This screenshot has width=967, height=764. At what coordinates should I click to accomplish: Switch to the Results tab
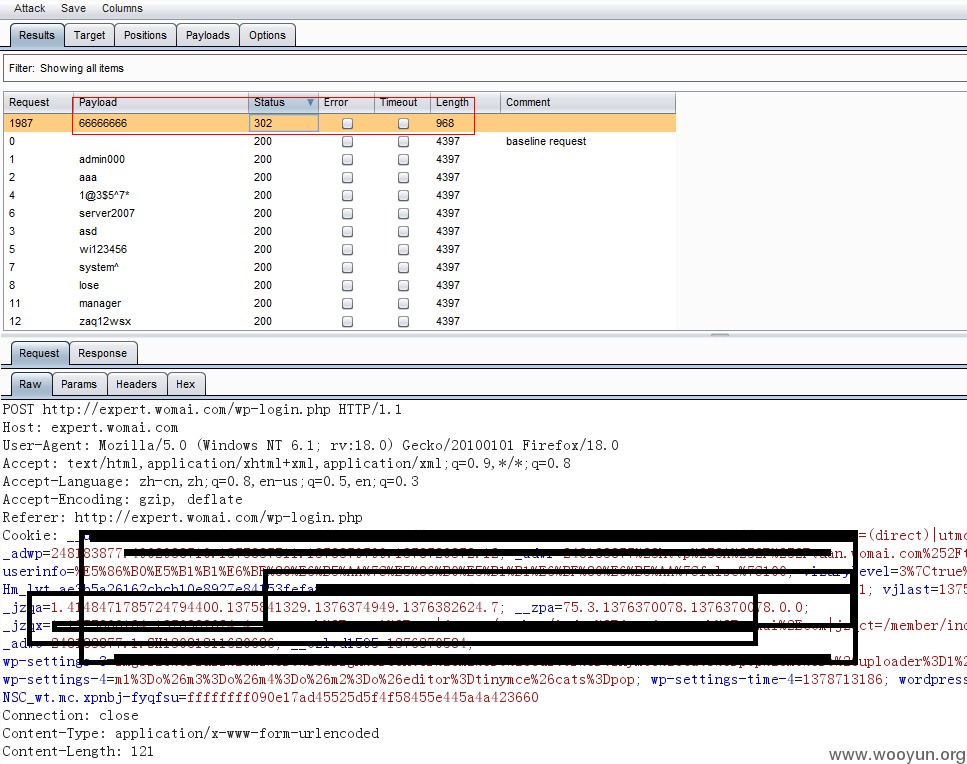coord(36,35)
